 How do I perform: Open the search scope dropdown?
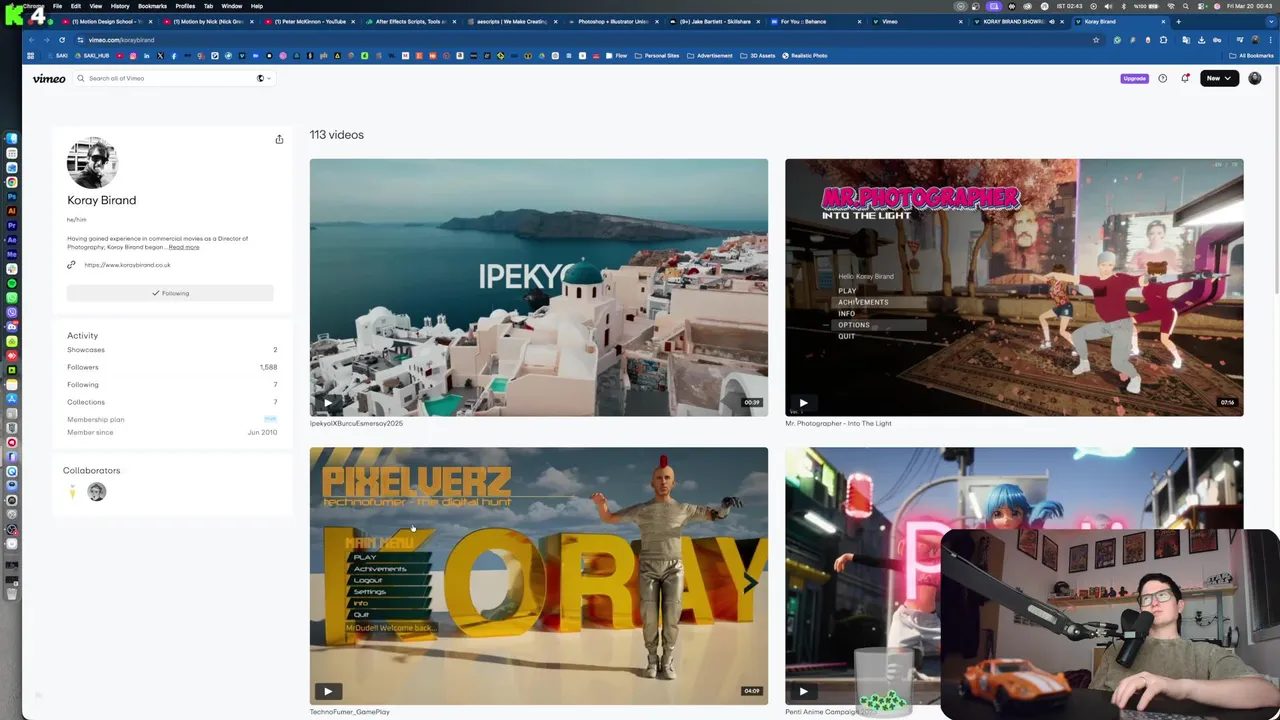(x=263, y=78)
